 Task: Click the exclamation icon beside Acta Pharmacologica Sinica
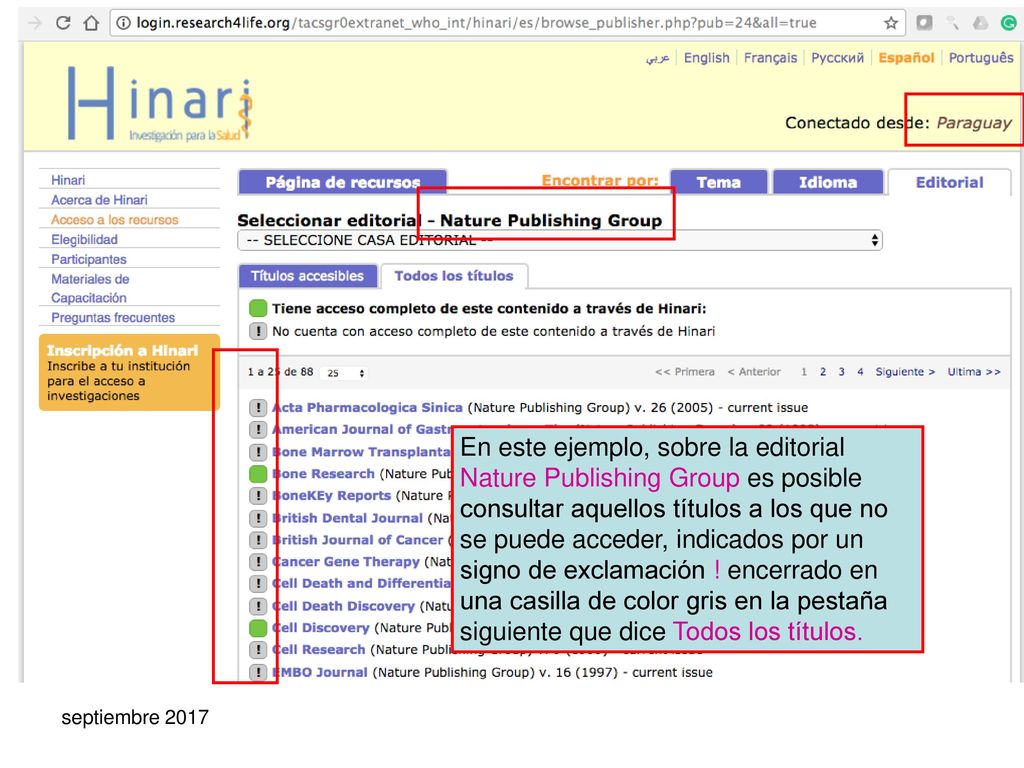[x=258, y=408]
